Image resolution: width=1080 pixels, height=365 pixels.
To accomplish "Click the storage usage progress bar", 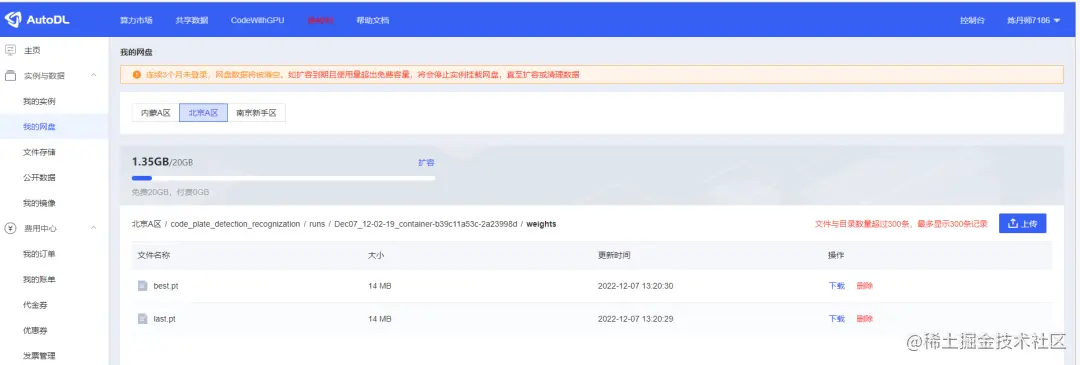I will point(283,178).
